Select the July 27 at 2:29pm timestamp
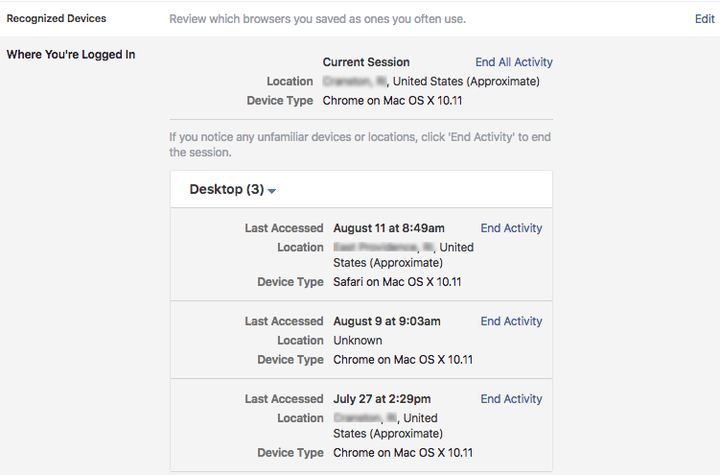The width and height of the screenshot is (720, 475). click(383, 399)
